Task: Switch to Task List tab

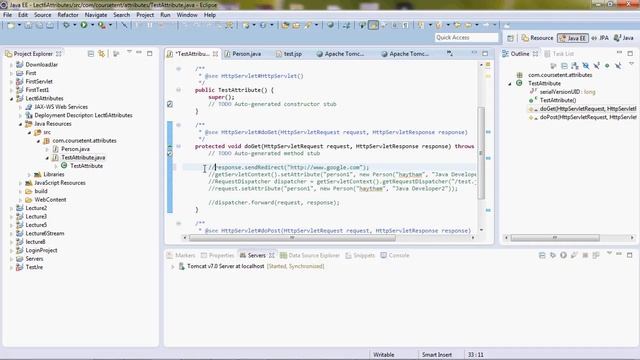Action: 559,54
